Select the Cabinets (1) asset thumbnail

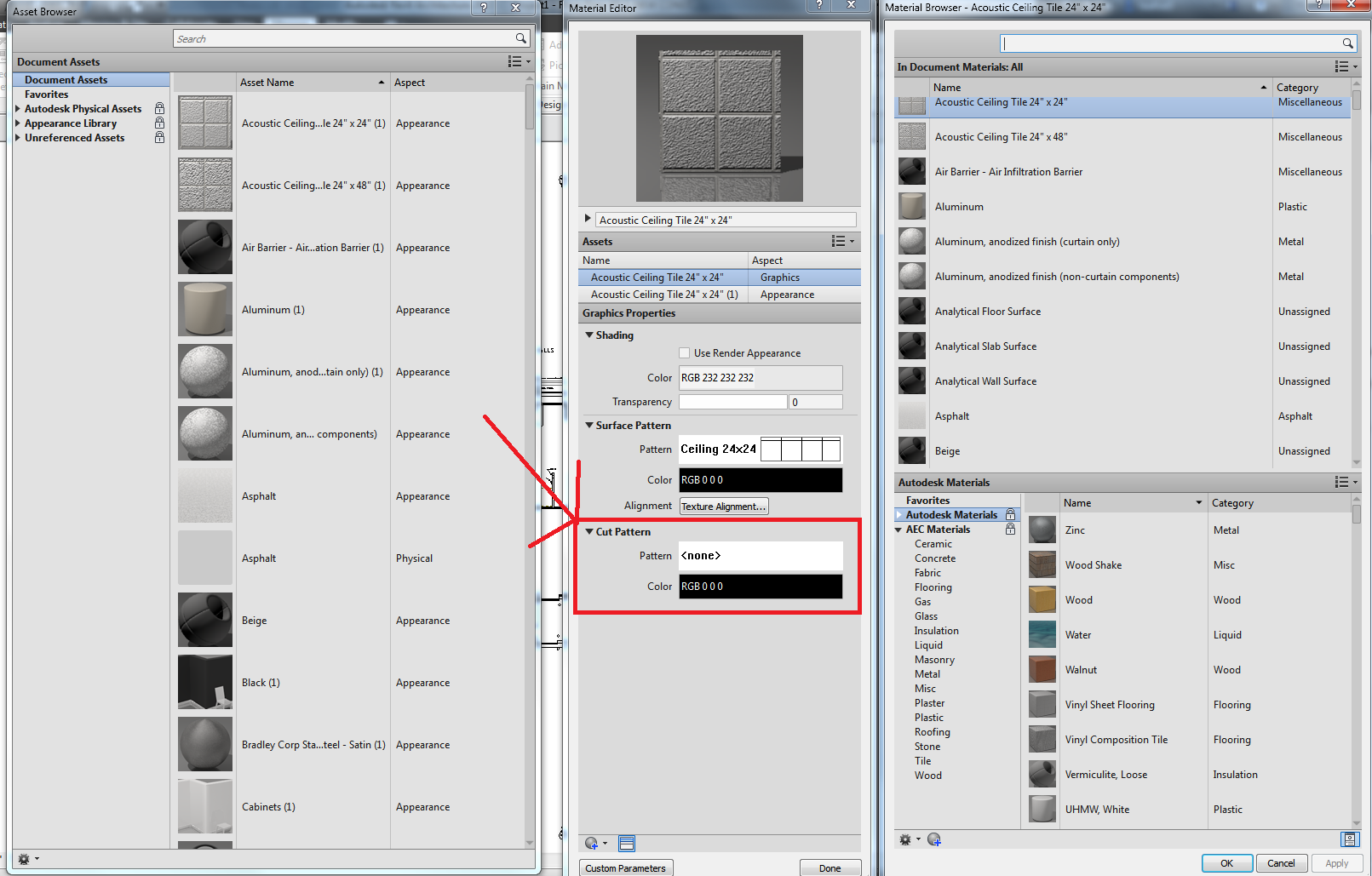205,806
